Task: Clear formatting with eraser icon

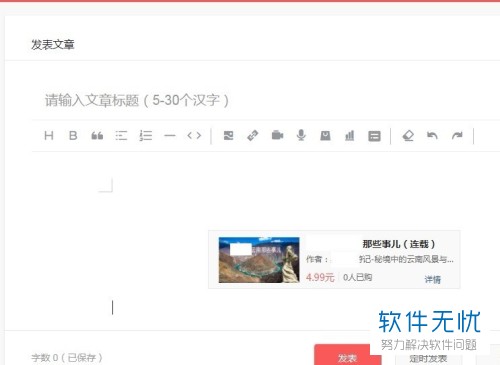Action: 408,136
